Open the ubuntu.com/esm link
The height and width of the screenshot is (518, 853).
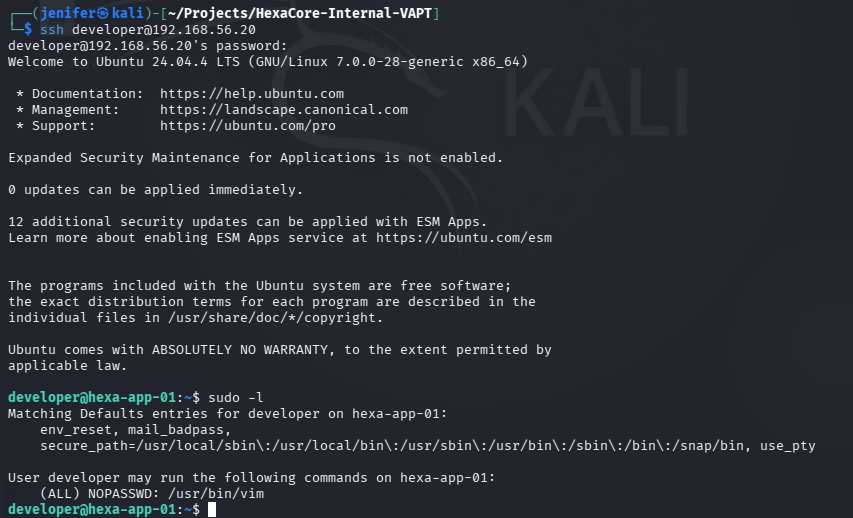tap(464, 238)
